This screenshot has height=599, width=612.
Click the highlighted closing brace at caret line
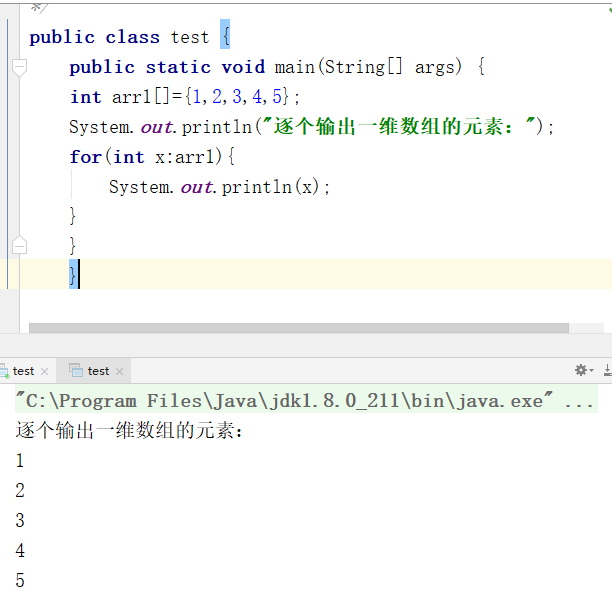[73, 274]
